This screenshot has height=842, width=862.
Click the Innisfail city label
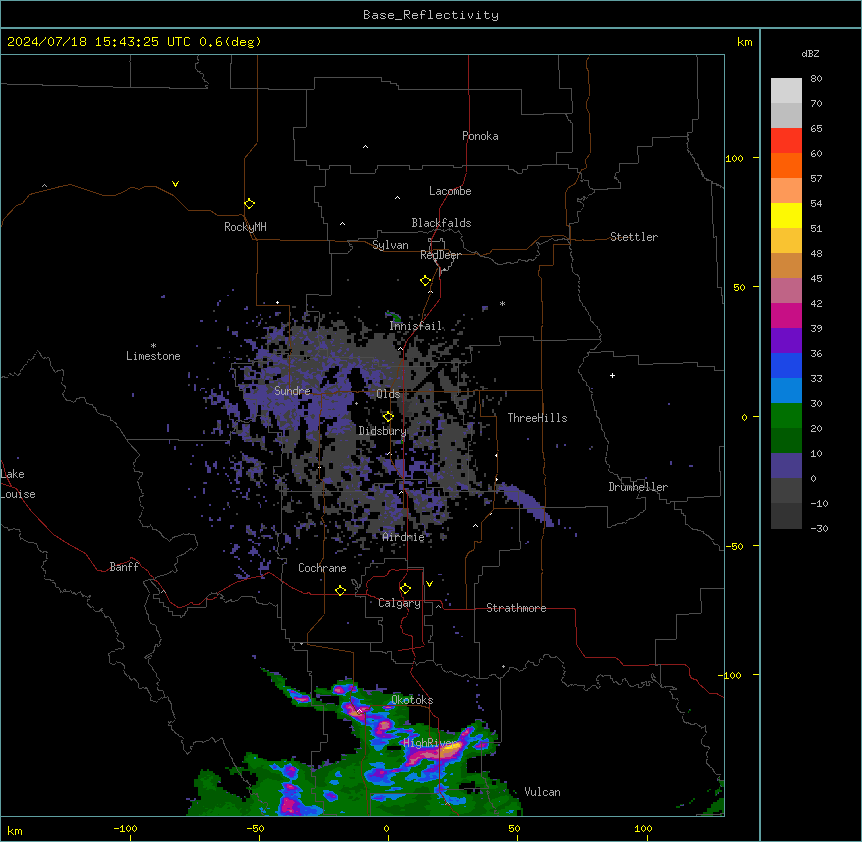416,326
